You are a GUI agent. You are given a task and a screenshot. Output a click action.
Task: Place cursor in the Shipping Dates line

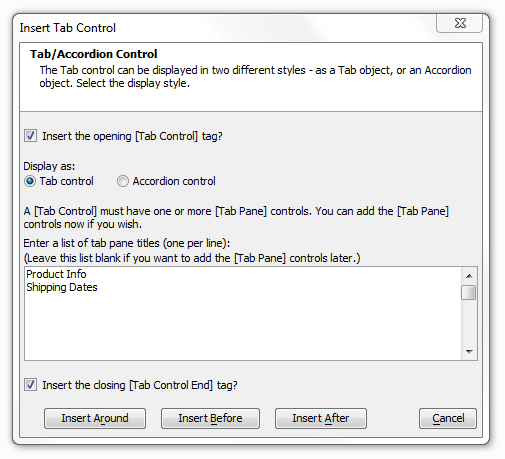[x=62, y=287]
